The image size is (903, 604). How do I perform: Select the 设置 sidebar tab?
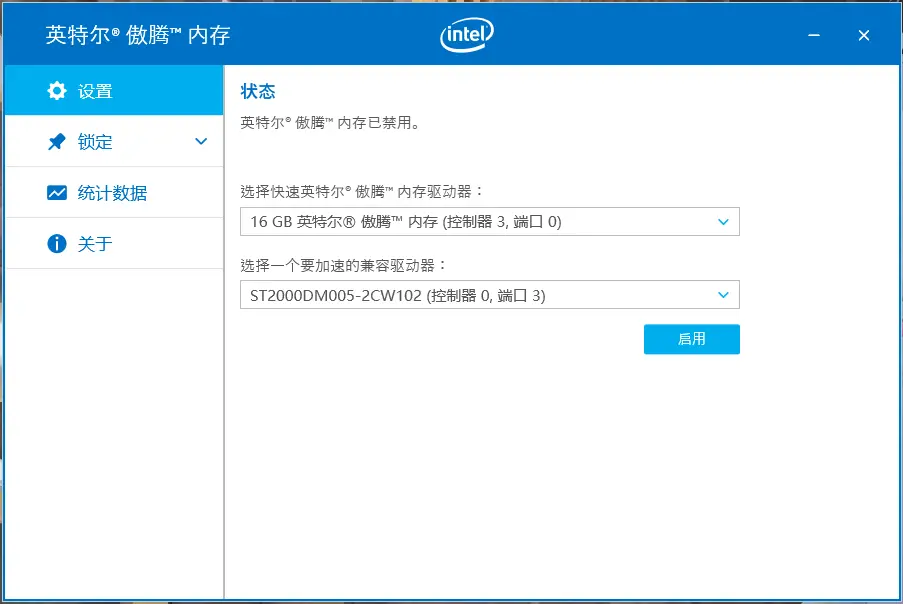pyautogui.click(x=96, y=91)
